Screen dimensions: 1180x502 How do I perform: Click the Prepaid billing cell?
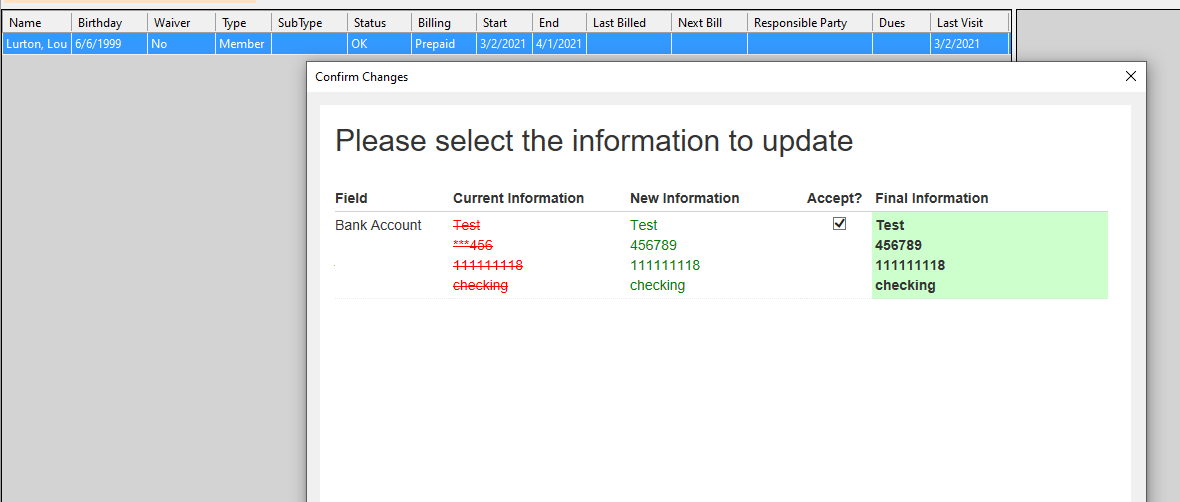[x=444, y=44]
